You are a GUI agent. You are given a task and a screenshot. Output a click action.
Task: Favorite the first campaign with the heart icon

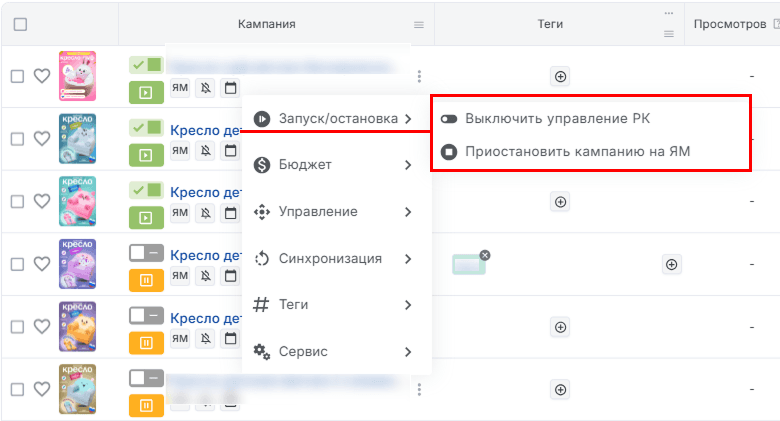[x=42, y=76]
